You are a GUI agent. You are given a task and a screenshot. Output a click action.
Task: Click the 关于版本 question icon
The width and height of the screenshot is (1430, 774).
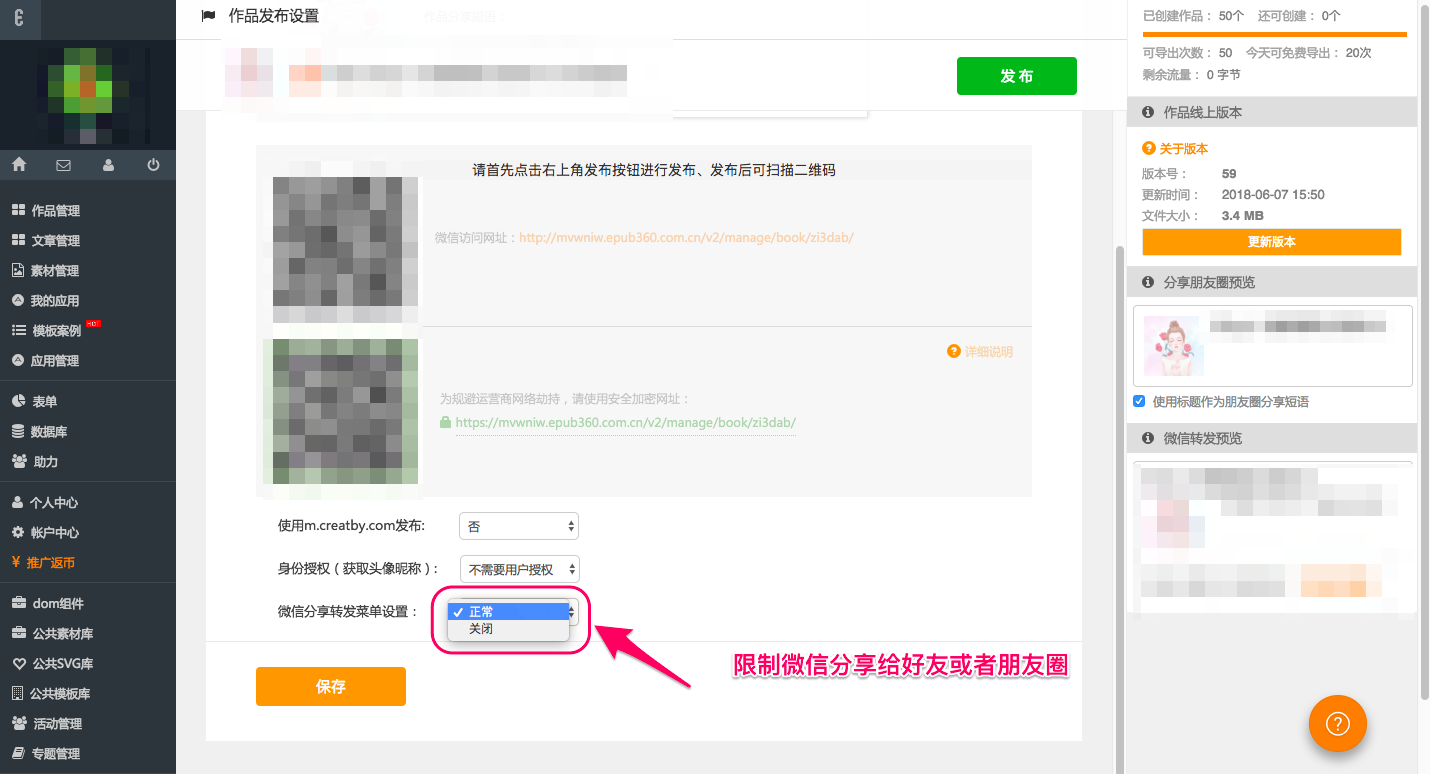(1149, 148)
